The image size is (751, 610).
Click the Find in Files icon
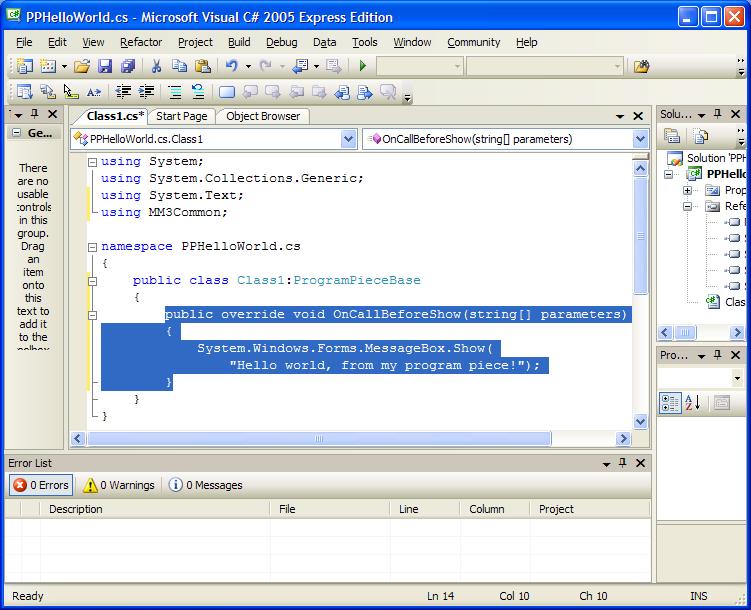tap(642, 66)
